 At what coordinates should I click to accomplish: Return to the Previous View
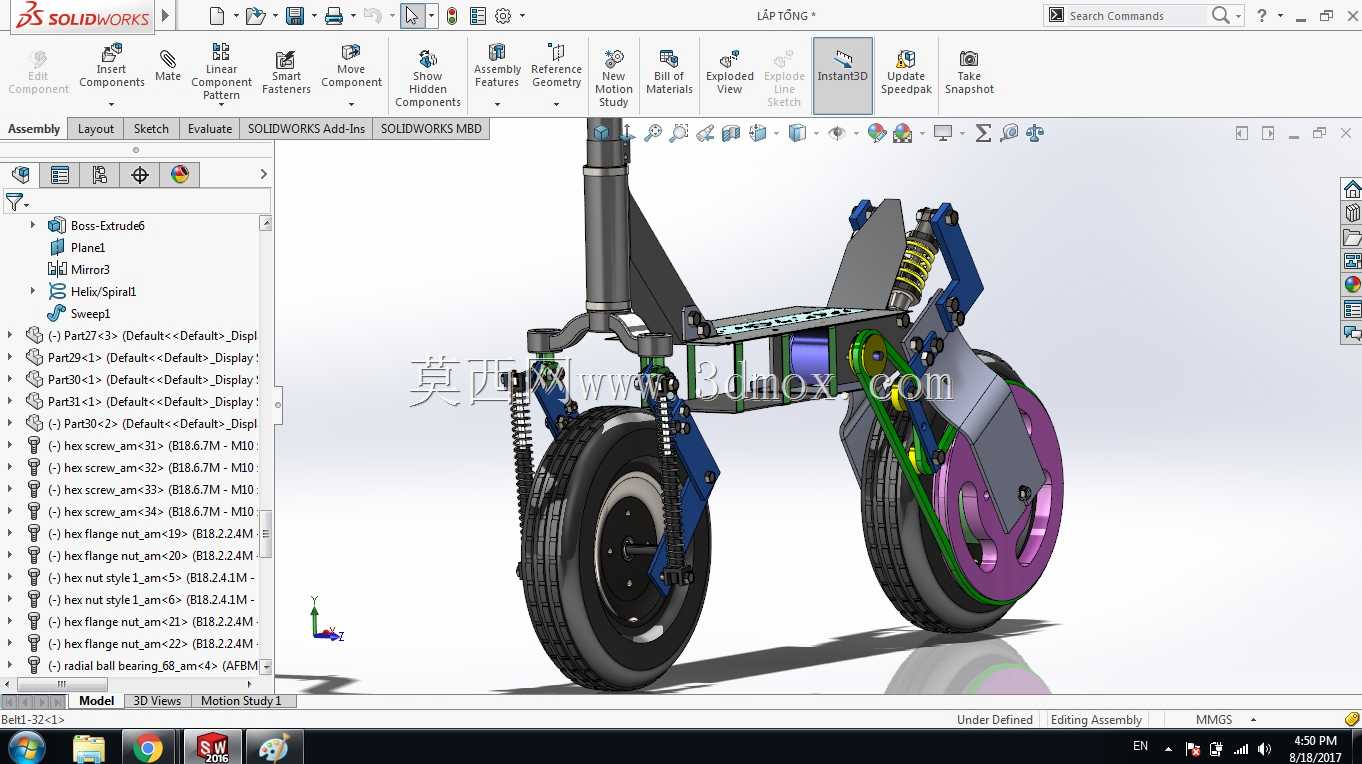click(x=705, y=133)
